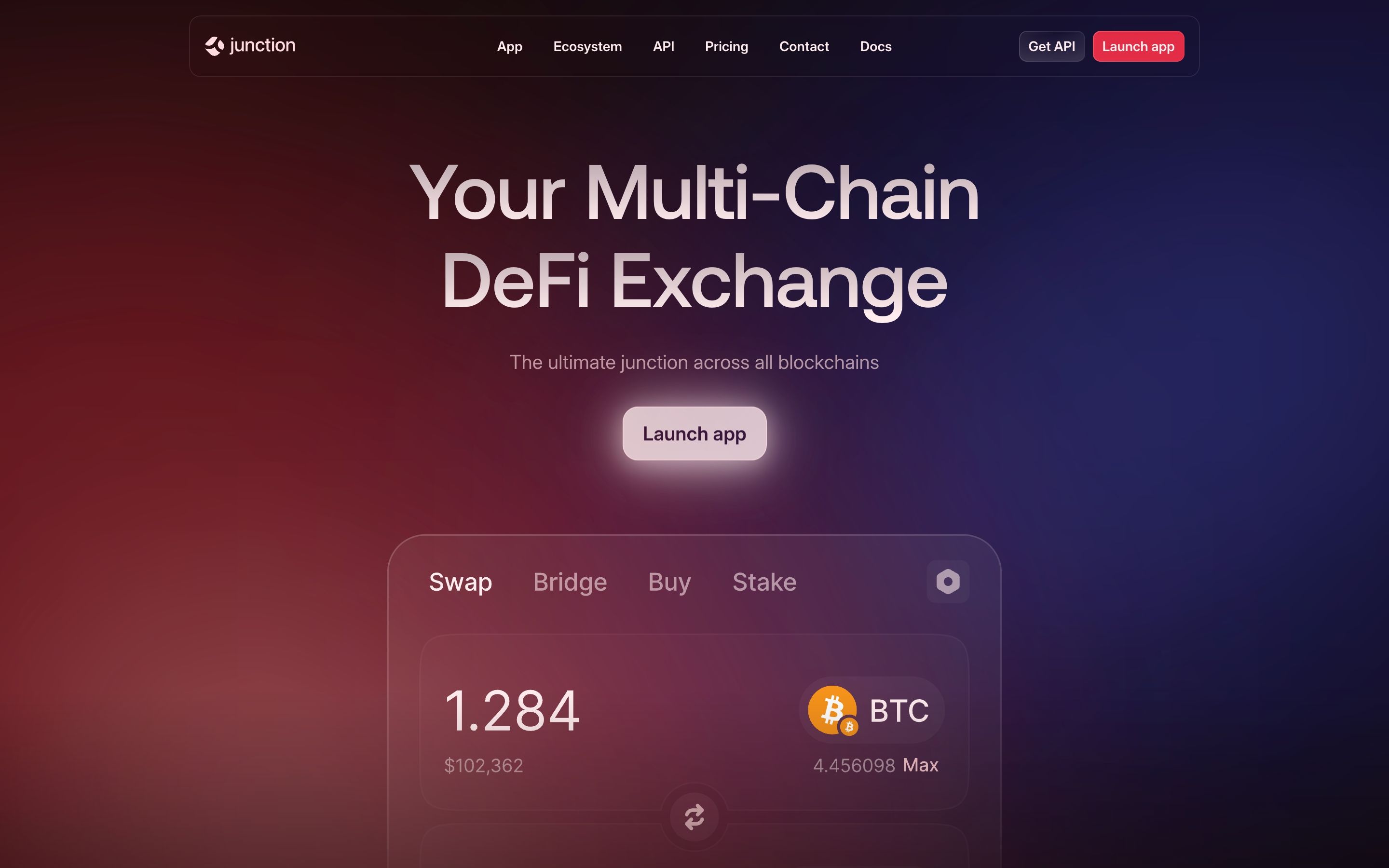This screenshot has width=1389, height=868.
Task: Open the Pricing page
Action: click(726, 46)
